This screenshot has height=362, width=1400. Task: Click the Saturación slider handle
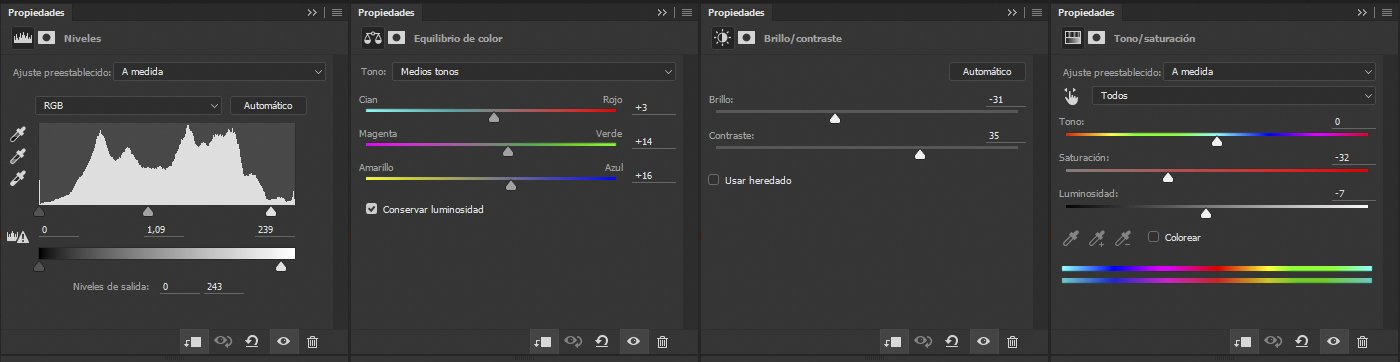(x=1168, y=177)
